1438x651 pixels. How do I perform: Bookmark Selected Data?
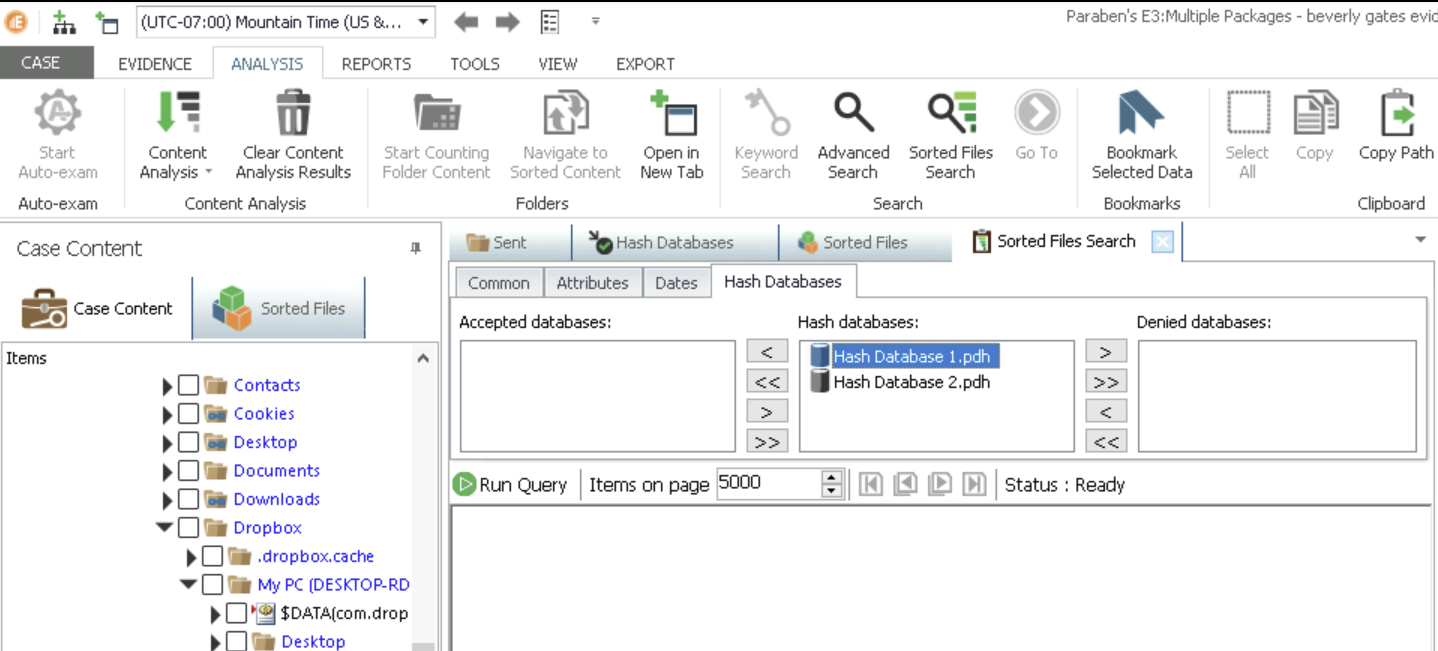pyautogui.click(x=1141, y=135)
